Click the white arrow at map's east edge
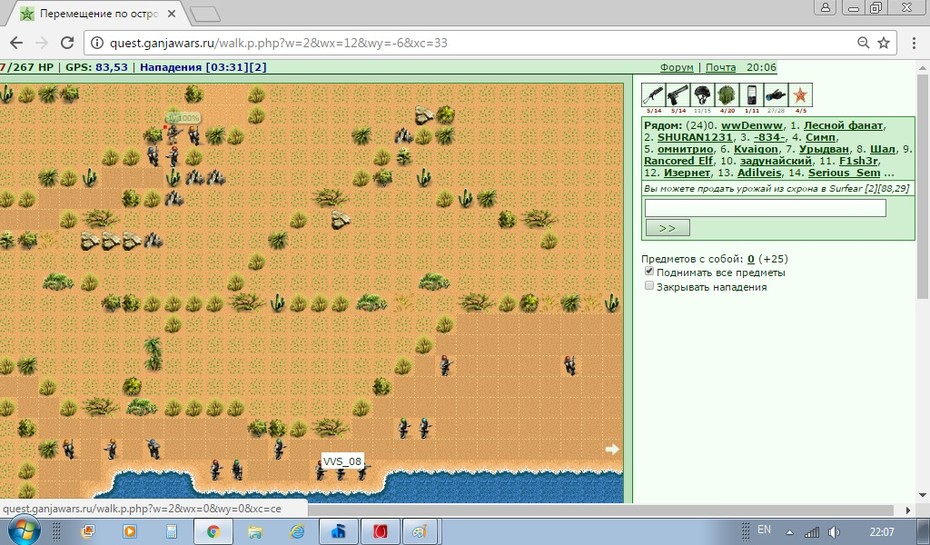Viewport: 930px width, 545px height. pyautogui.click(x=612, y=449)
